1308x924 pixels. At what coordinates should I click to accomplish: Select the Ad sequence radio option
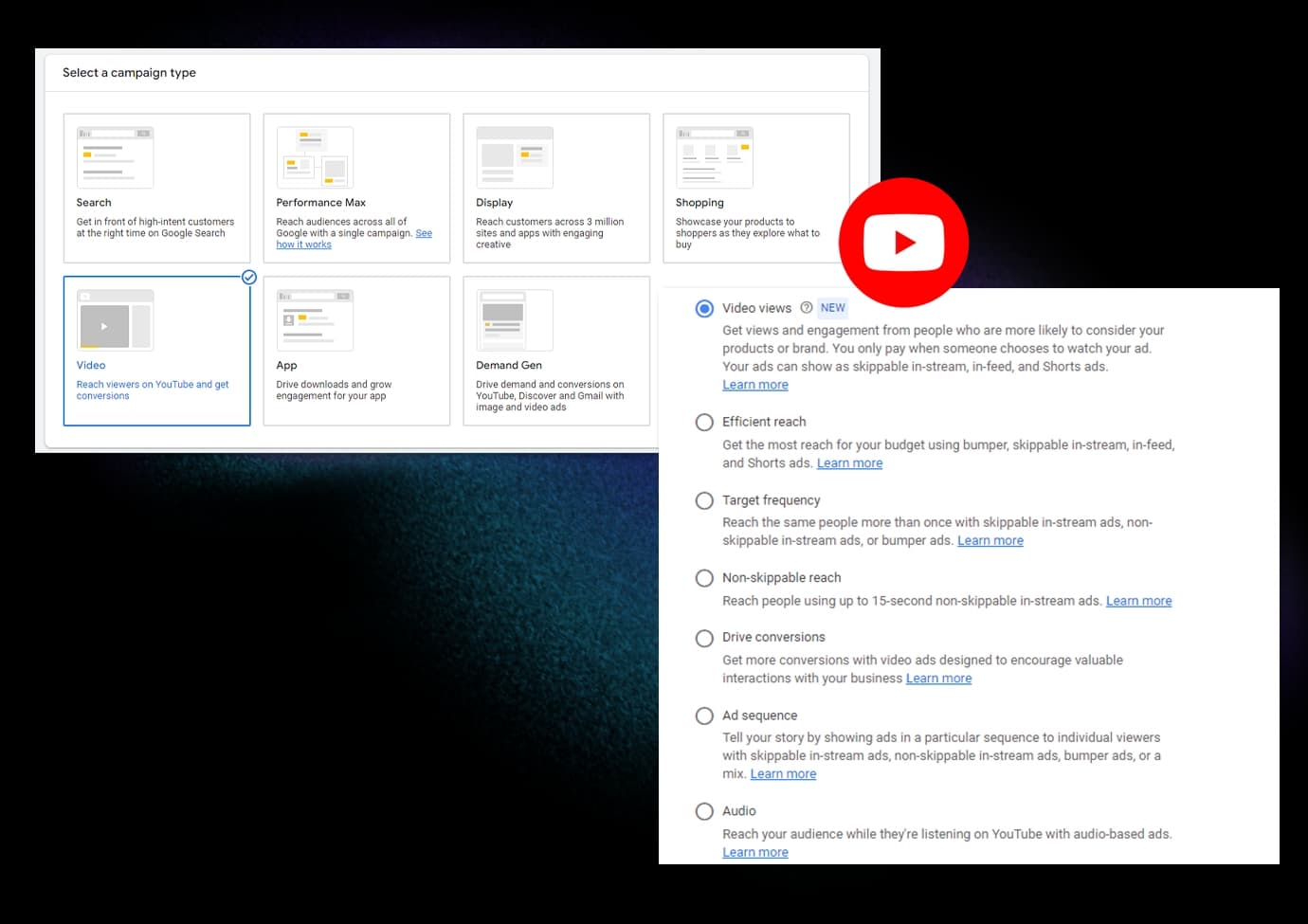[x=704, y=716]
